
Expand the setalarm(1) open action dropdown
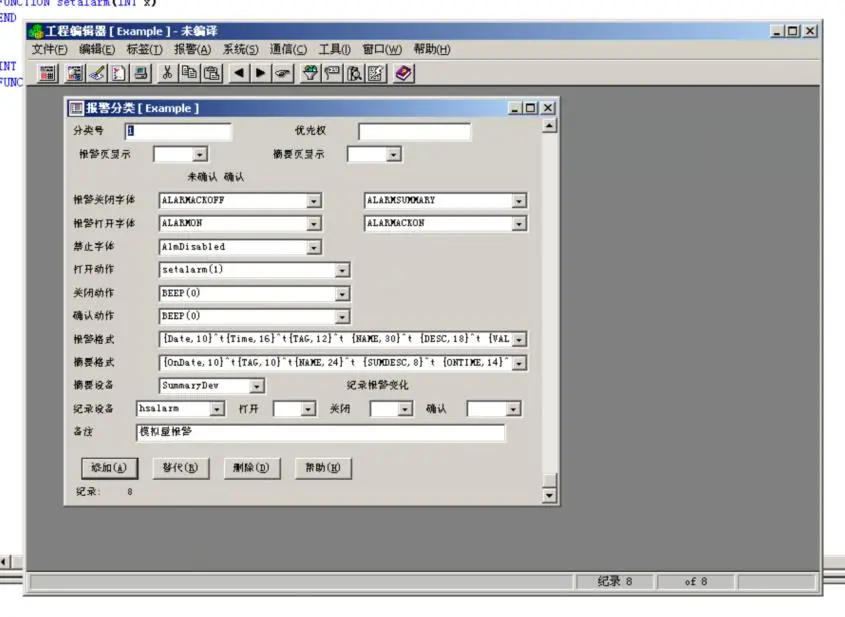point(342,270)
